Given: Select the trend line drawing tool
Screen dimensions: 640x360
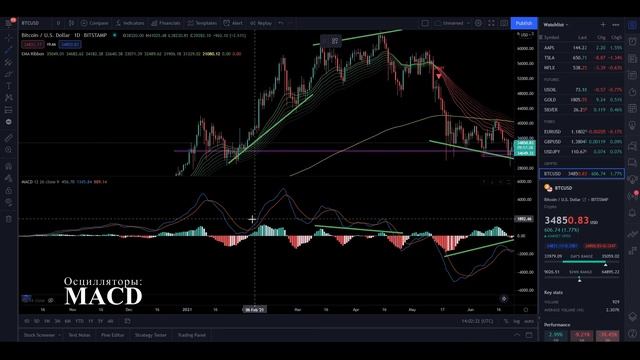Looking at the screenshot, I should [x=9, y=51].
